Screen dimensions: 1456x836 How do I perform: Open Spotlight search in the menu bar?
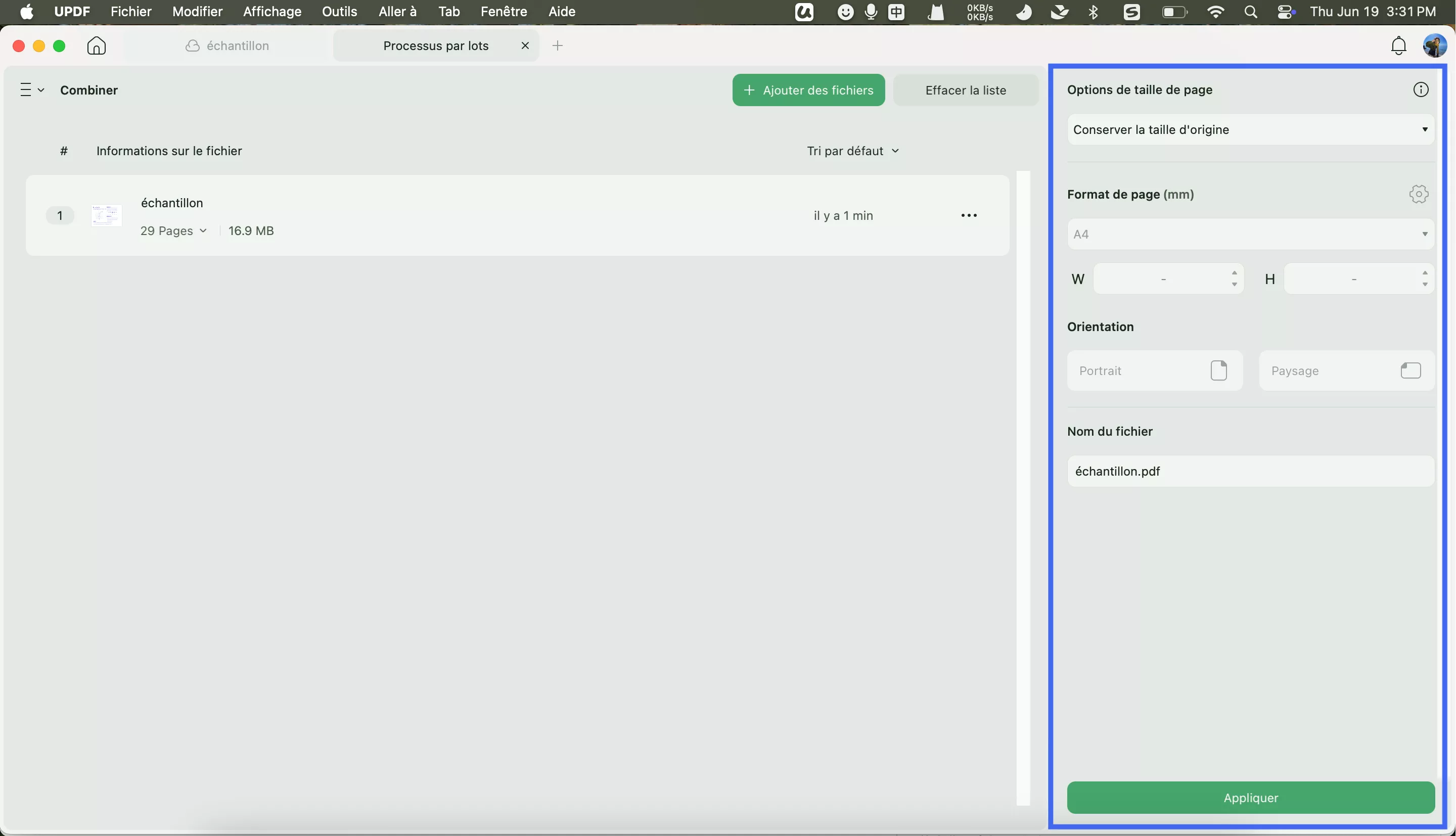[x=1250, y=12]
